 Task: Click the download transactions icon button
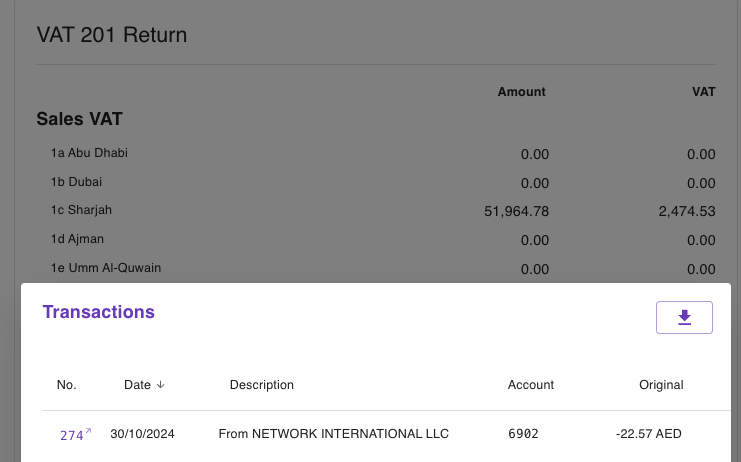684,317
